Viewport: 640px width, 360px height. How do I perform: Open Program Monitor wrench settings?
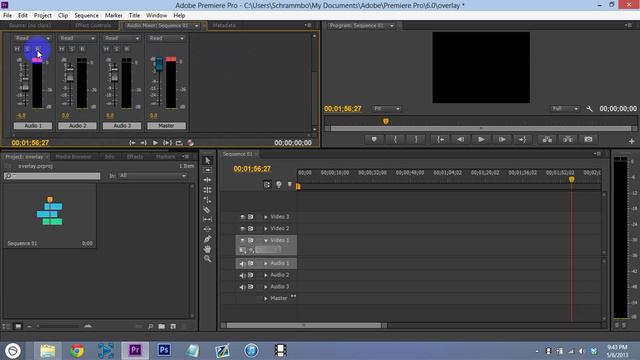[x=589, y=109]
